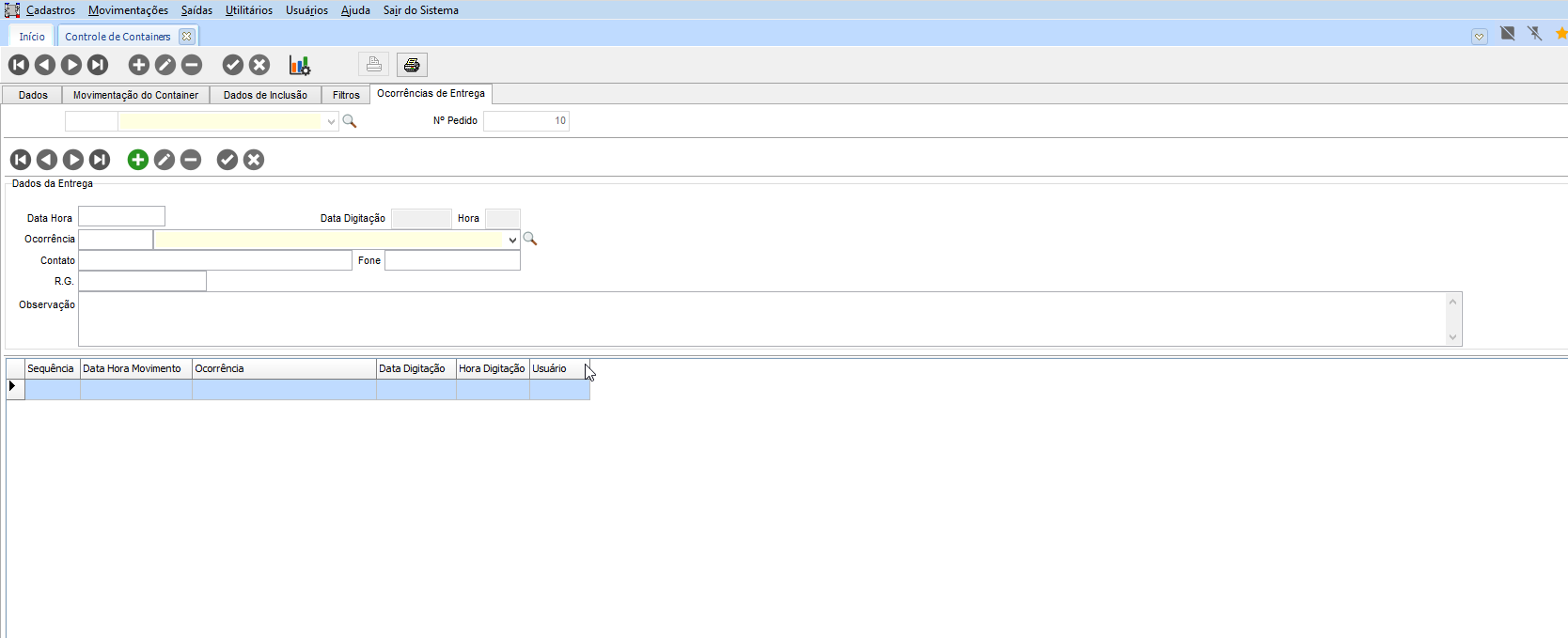
Task: Open Movimentação do Container tab
Action: pyautogui.click(x=135, y=95)
